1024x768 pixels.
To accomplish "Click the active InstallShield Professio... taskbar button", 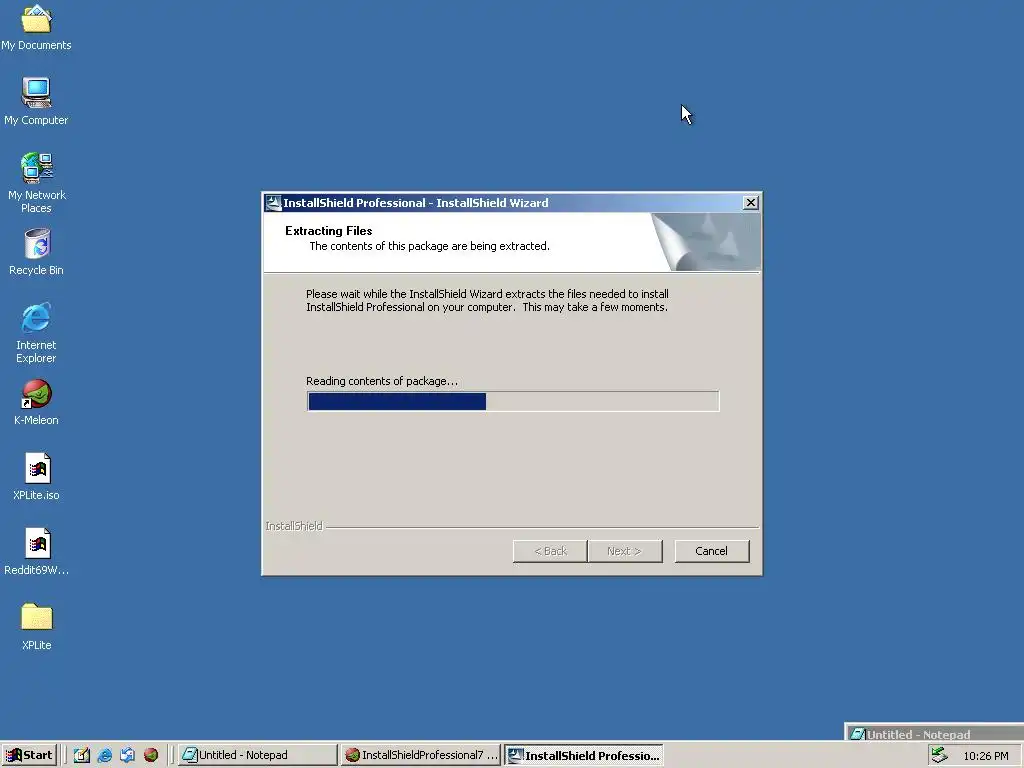I will [x=584, y=755].
